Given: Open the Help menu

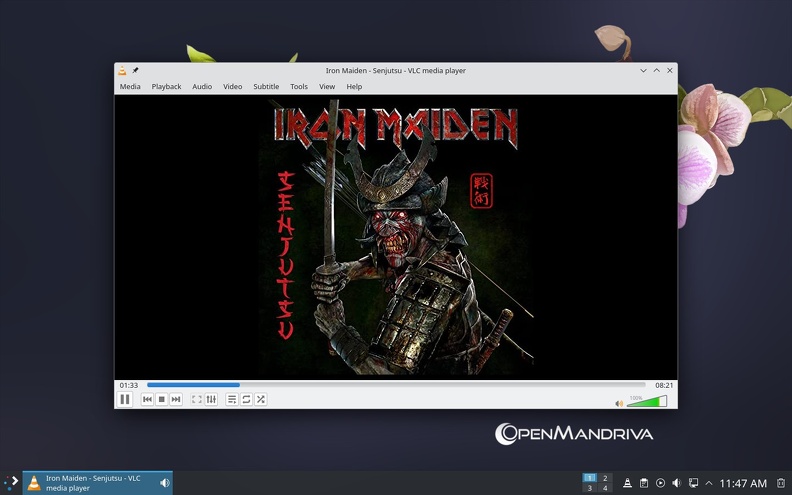Looking at the screenshot, I should pos(354,86).
